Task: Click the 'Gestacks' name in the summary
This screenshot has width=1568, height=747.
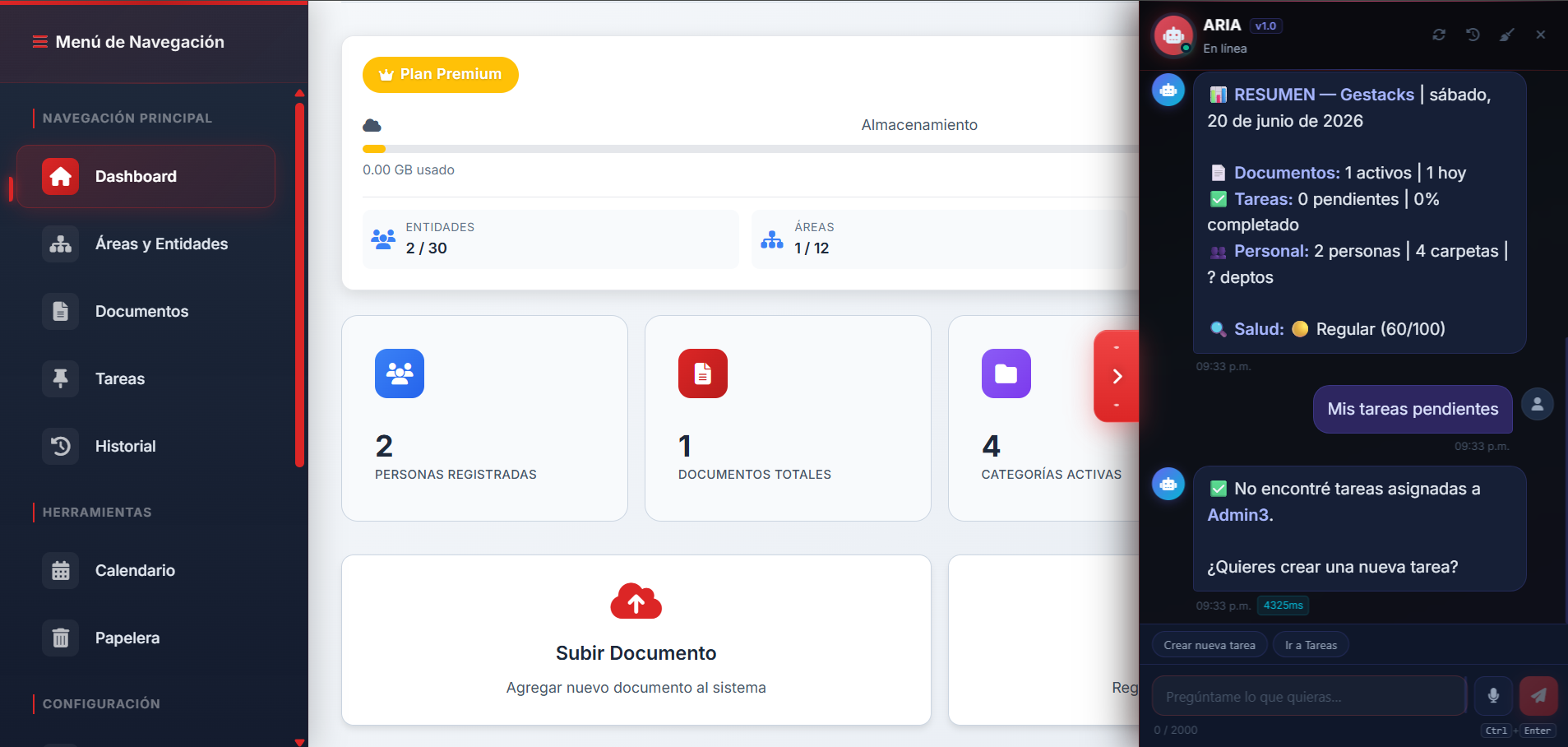Action: tap(1377, 95)
